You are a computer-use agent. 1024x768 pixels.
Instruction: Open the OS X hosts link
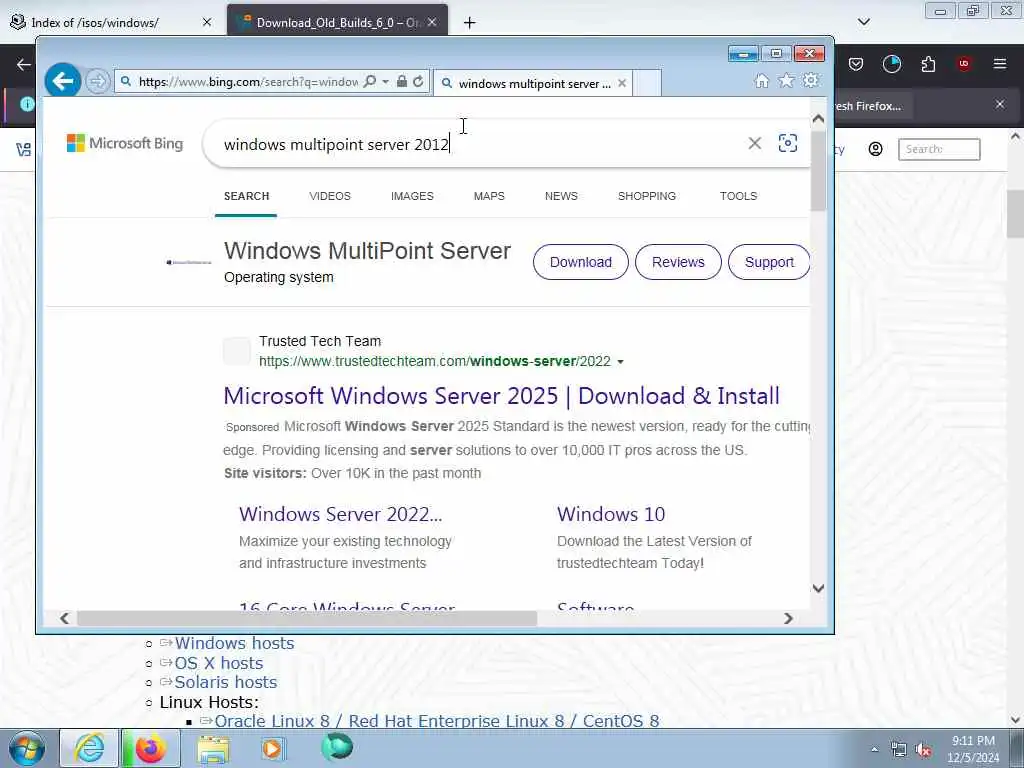pos(219,663)
